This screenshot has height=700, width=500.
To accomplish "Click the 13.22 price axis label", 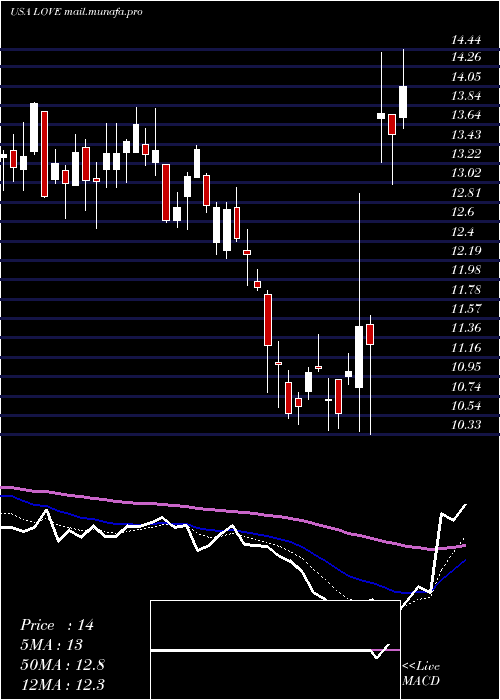I will coord(466,154).
